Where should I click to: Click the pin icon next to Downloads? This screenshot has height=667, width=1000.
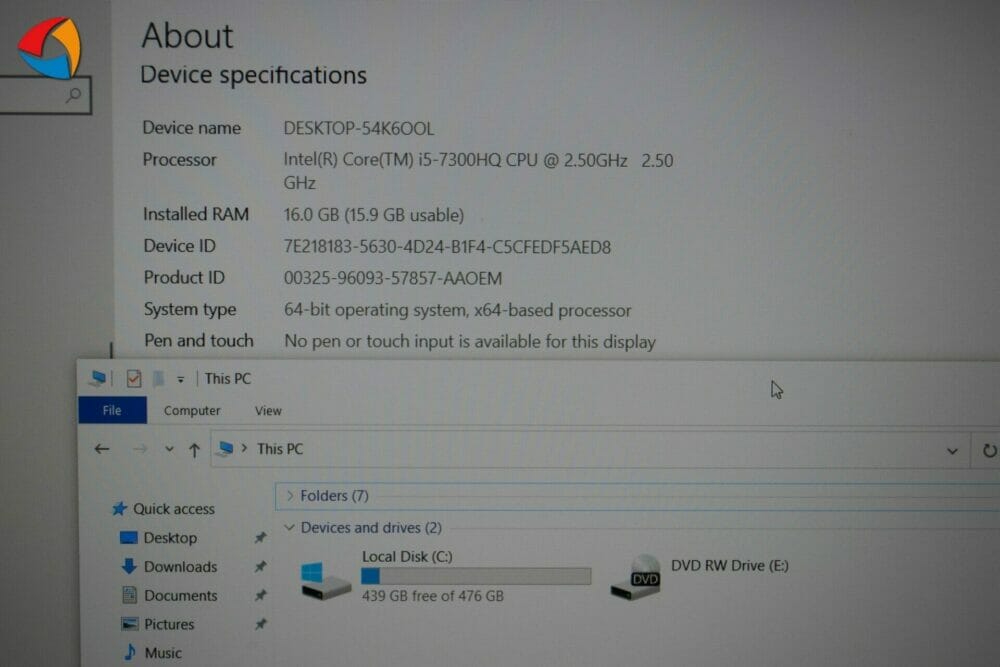260,566
